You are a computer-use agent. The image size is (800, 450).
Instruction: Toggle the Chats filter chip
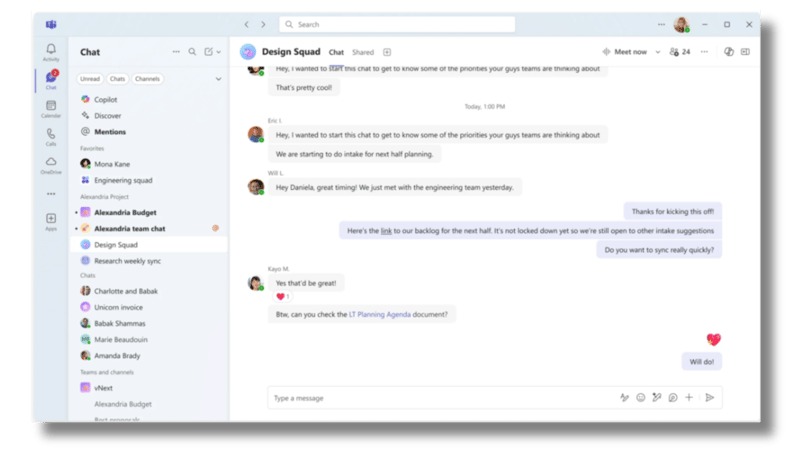click(x=117, y=79)
